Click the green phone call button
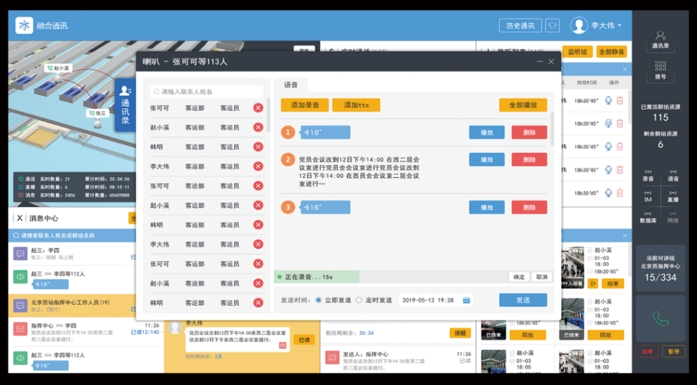The height and width of the screenshot is (385, 697). click(660, 318)
